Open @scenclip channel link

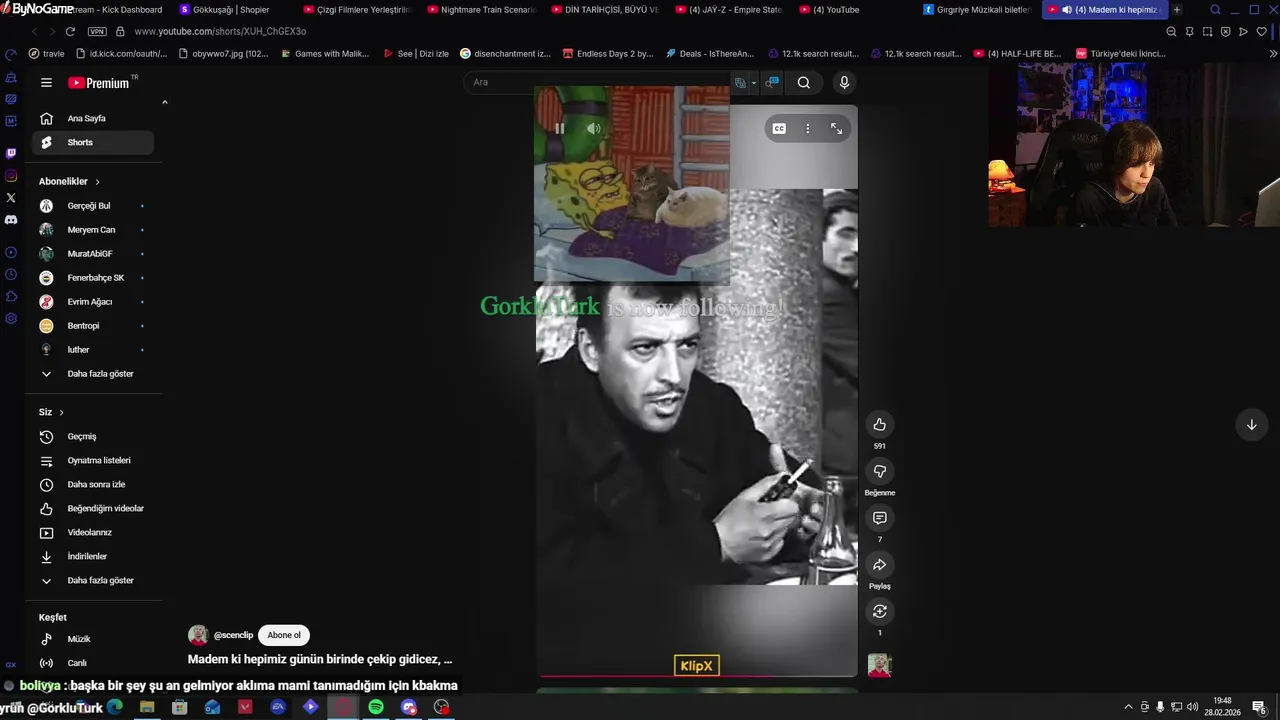coord(233,635)
